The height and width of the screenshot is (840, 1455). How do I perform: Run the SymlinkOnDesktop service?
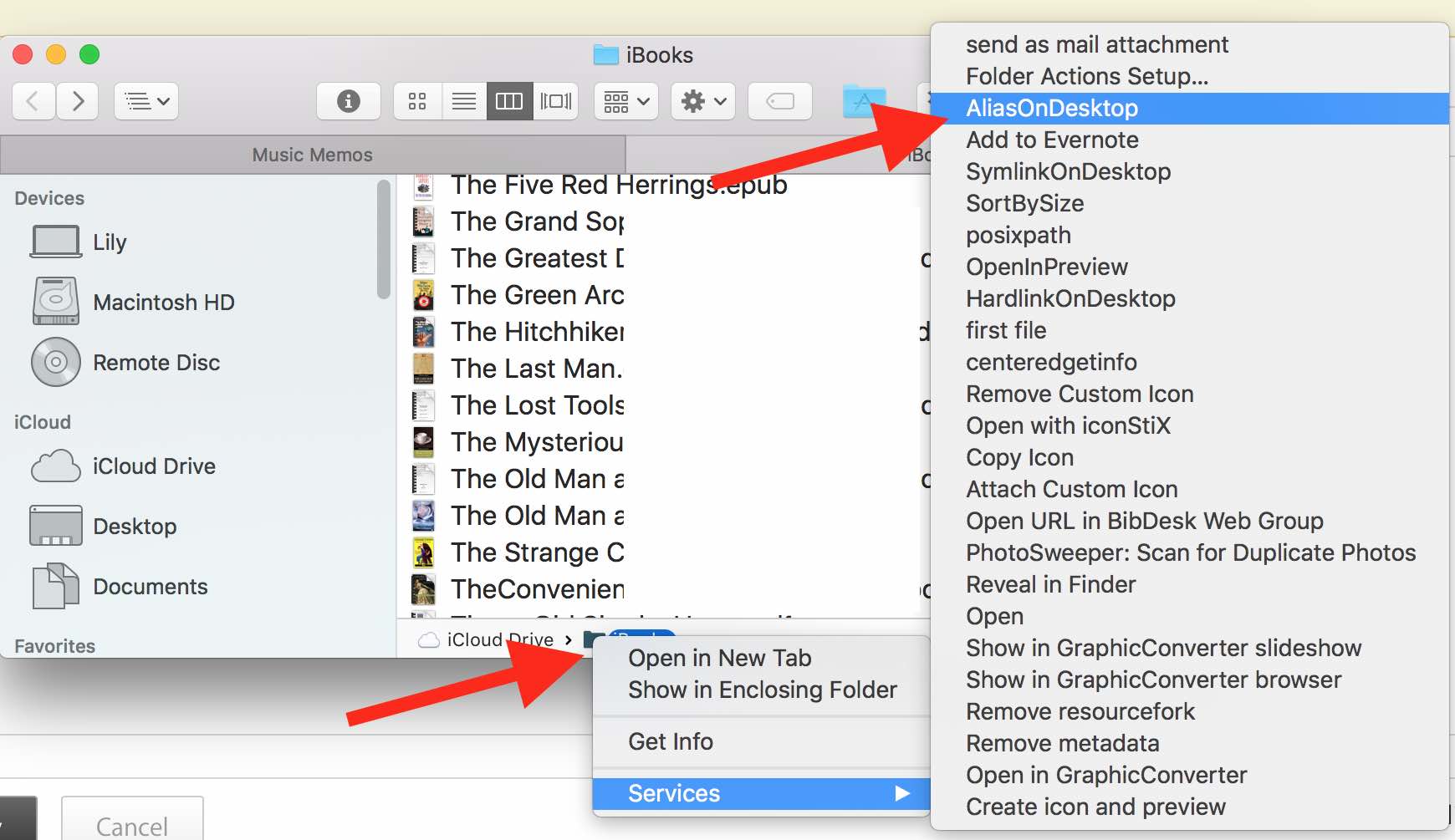(1189, 171)
